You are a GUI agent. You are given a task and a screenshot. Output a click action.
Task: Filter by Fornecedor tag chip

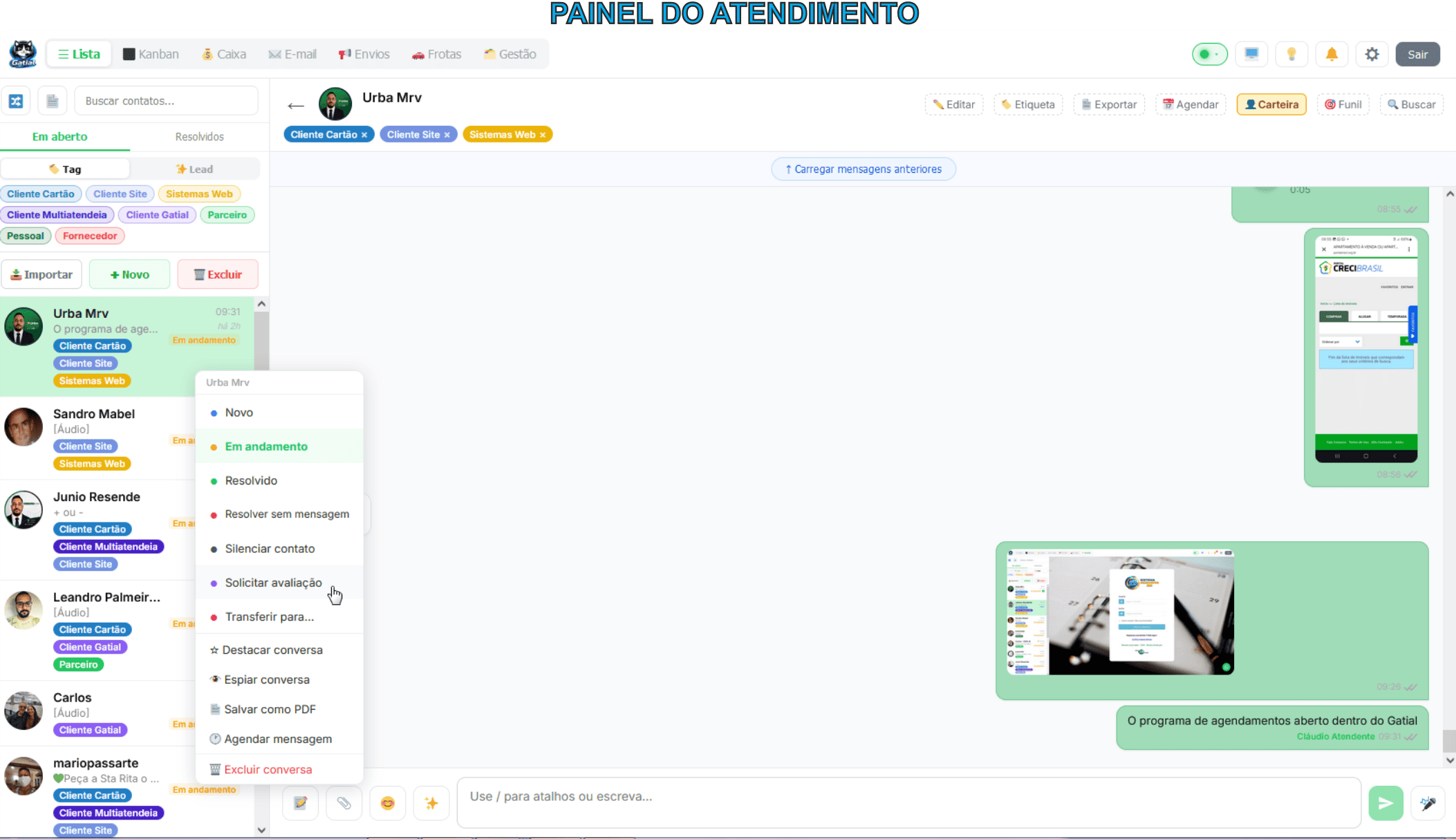(x=90, y=236)
